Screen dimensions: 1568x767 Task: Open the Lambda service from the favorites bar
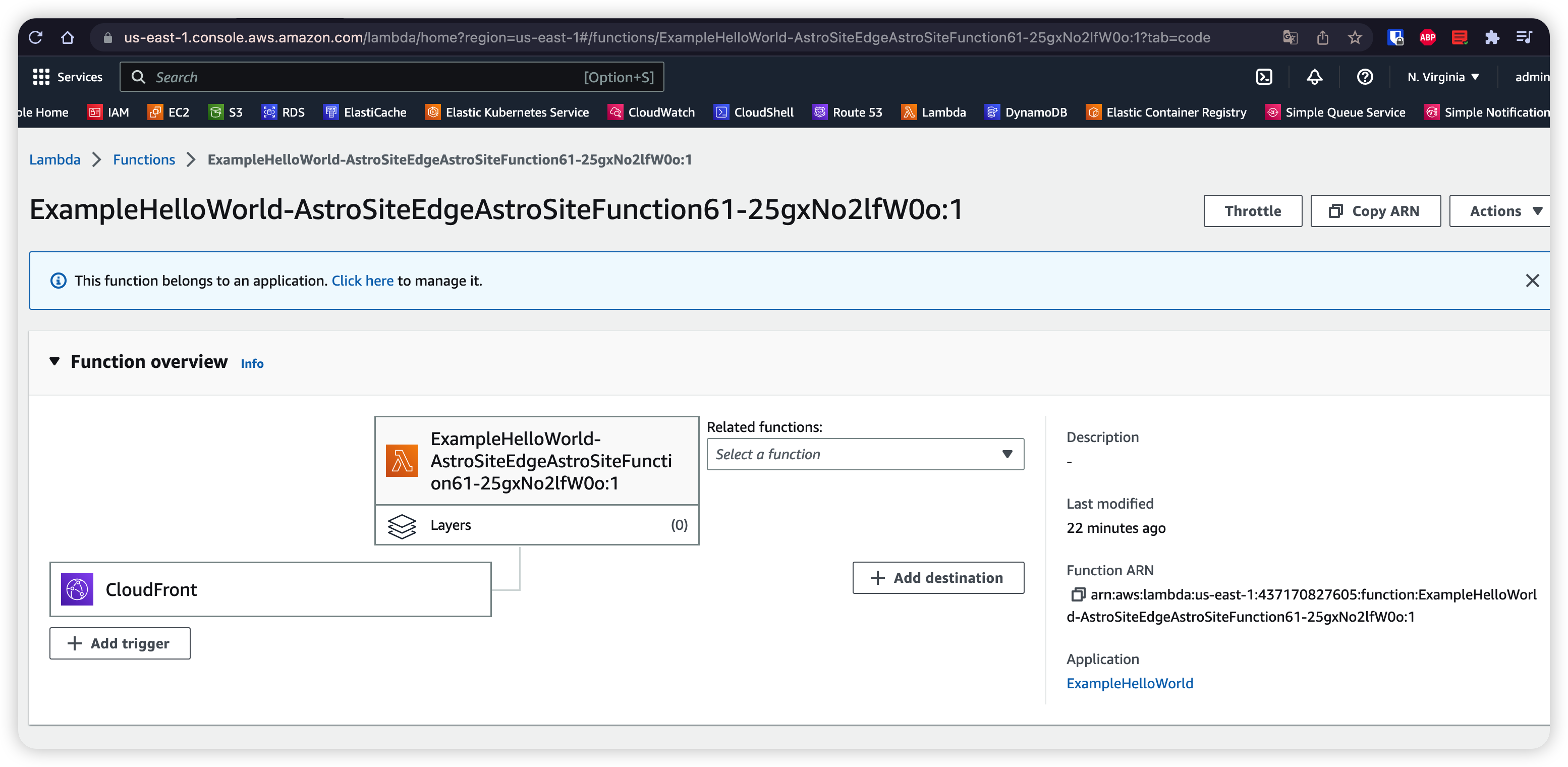[933, 112]
